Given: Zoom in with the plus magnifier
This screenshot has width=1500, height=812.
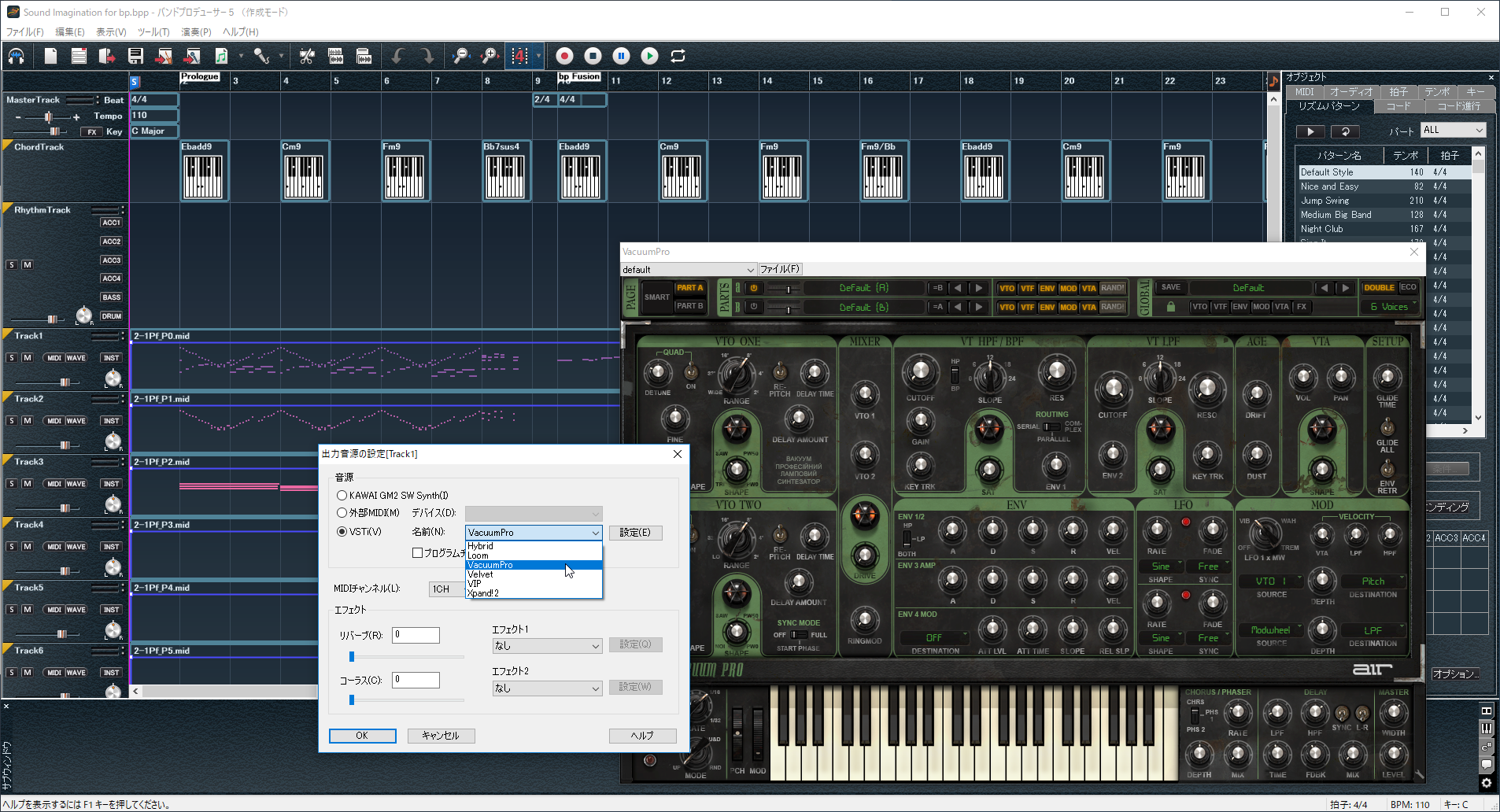Looking at the screenshot, I should click(490, 56).
